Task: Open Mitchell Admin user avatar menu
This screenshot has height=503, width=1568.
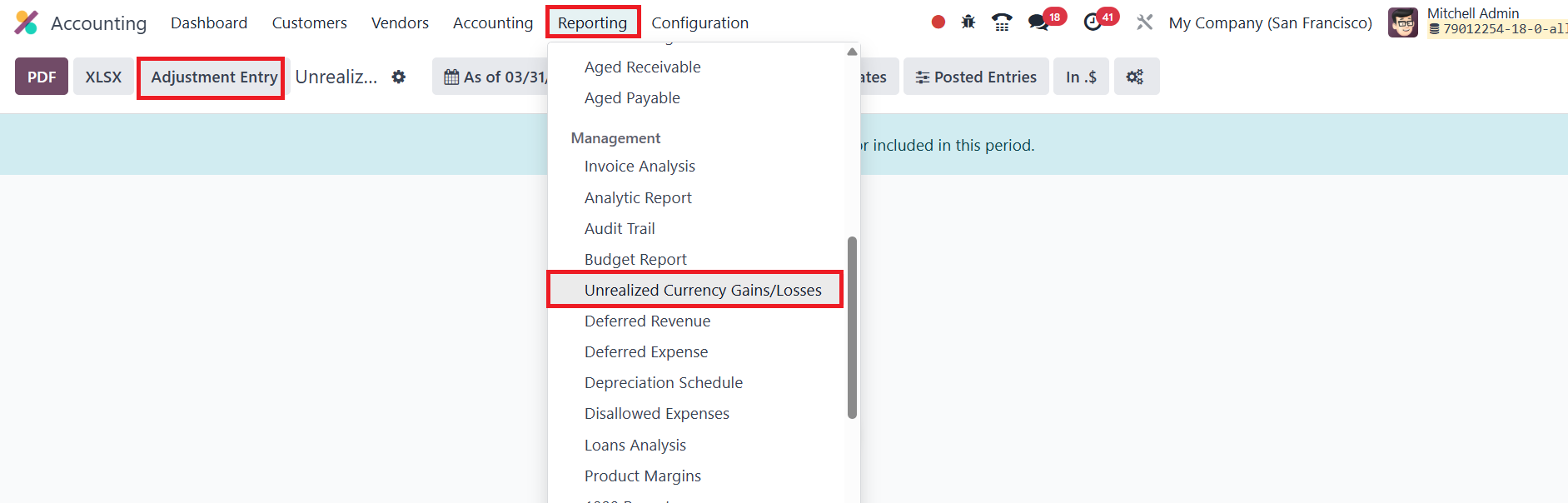Action: pos(1402,22)
